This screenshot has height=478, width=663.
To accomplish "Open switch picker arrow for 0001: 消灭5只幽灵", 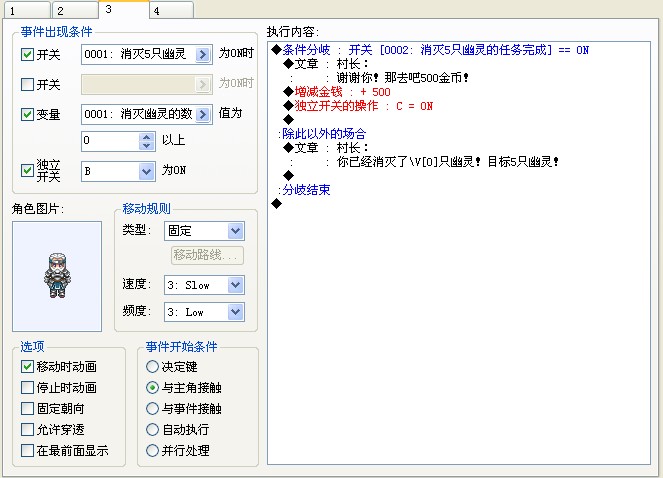I will tap(203, 54).
